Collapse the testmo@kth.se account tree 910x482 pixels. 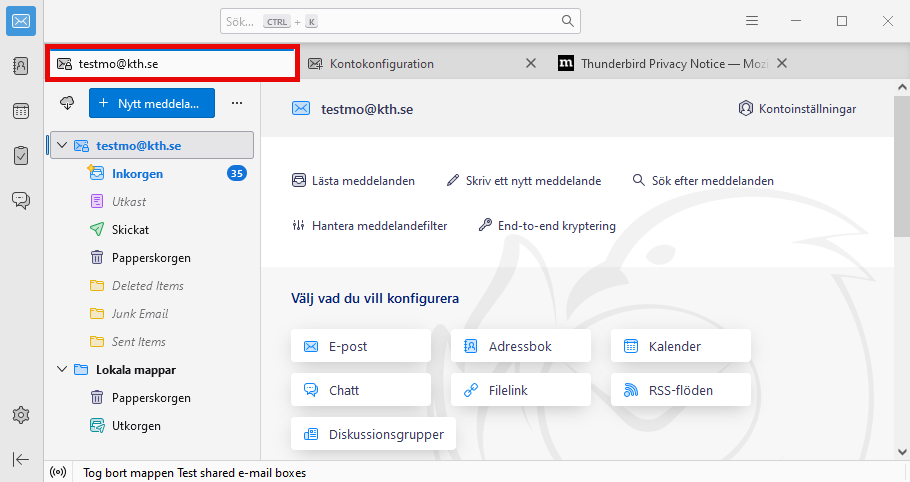(62, 146)
